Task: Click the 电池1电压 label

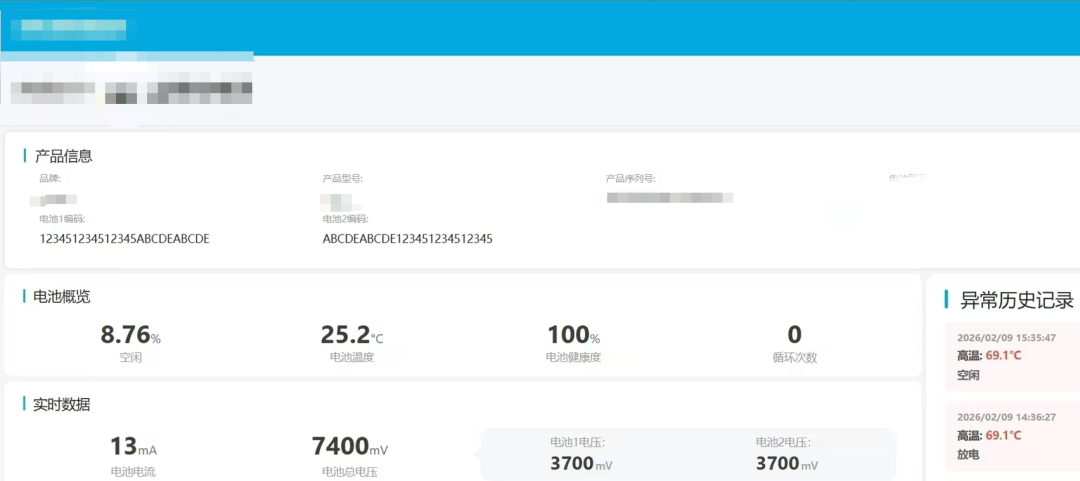Action: pos(577,442)
